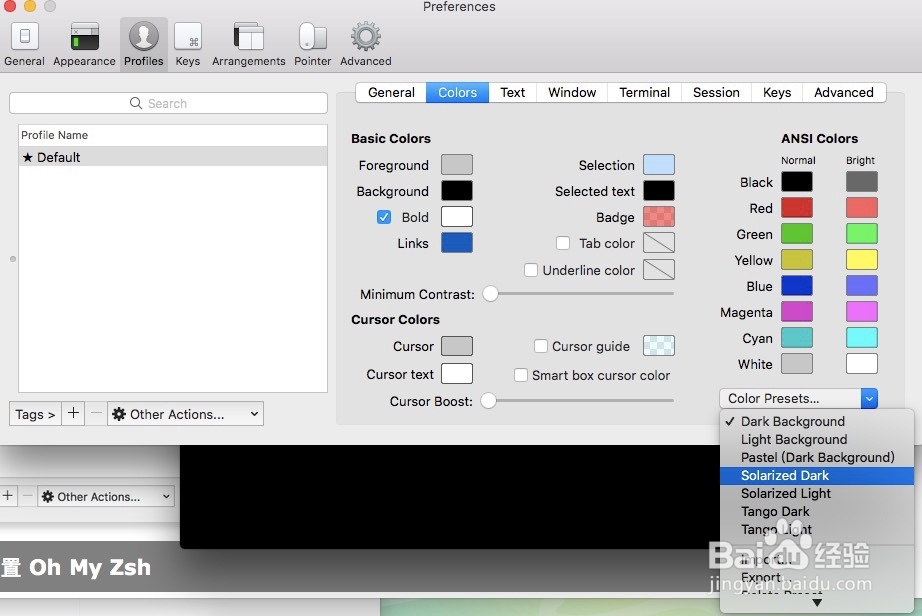Click plus button in background window
Screen dimensions: 922x616
pyautogui.click(x=8, y=496)
